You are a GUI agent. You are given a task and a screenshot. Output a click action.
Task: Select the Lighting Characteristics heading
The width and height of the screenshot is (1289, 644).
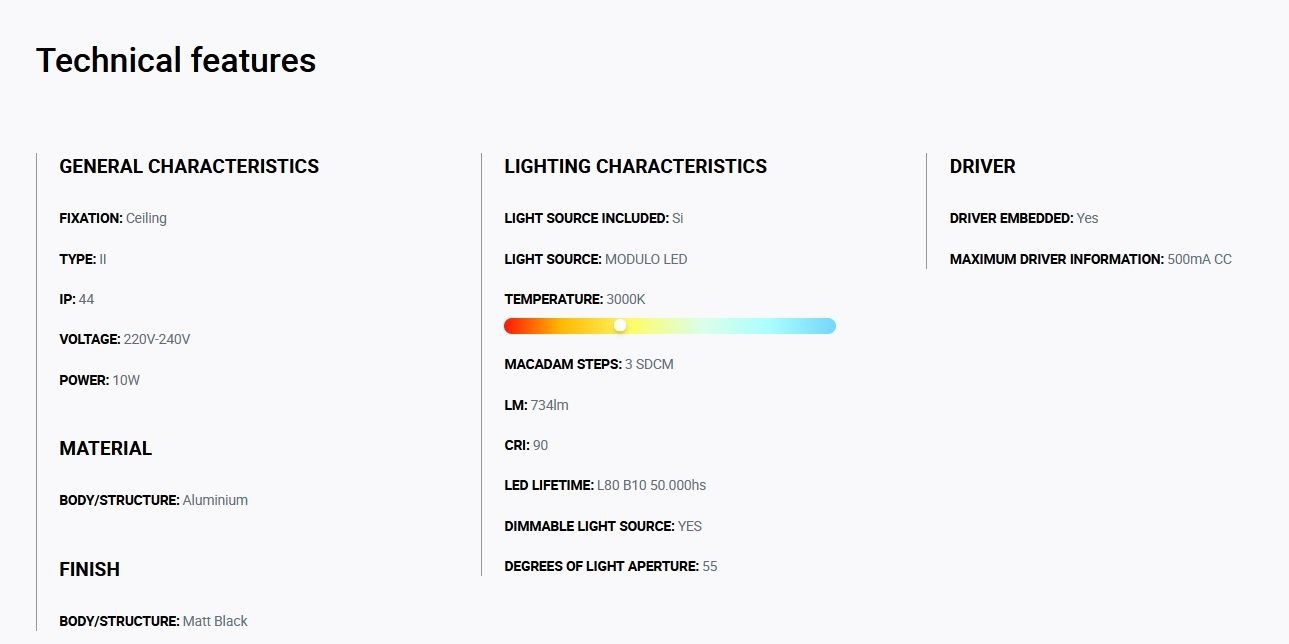636,167
